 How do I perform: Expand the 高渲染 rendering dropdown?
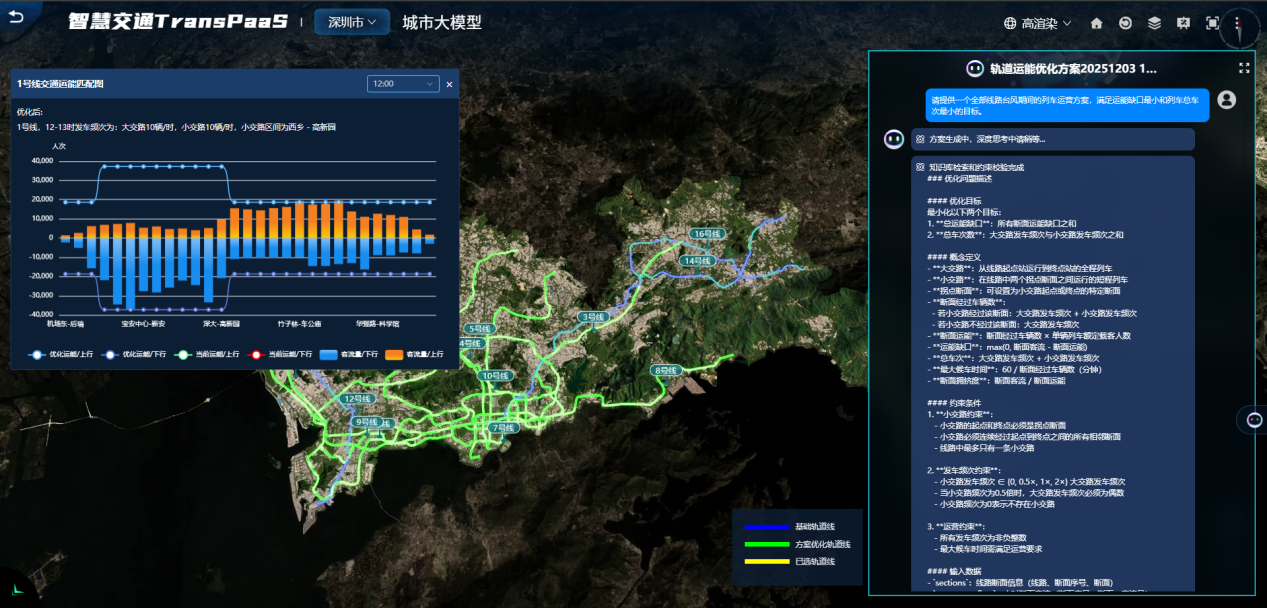(1038, 23)
